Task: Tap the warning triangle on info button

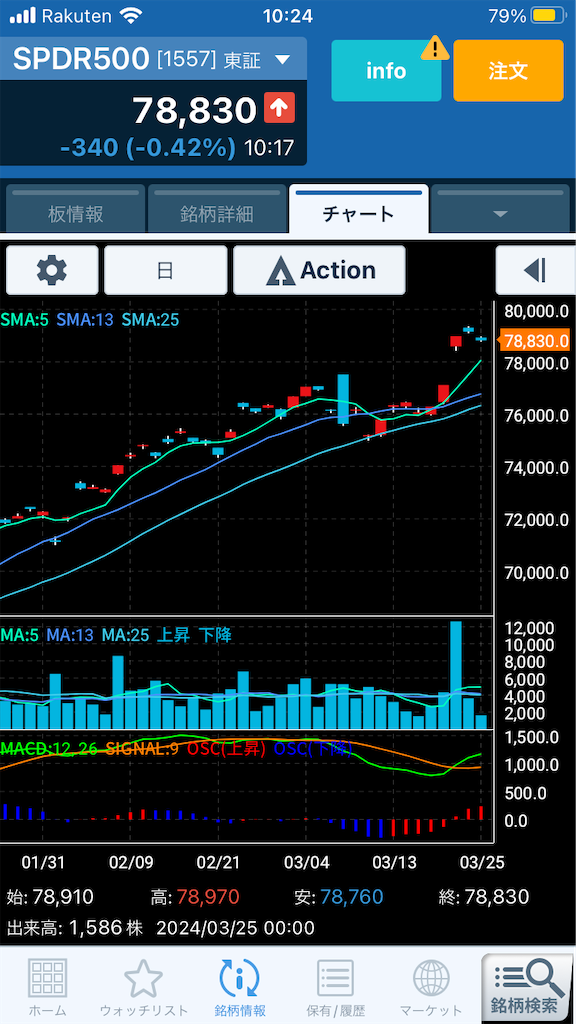Action: pos(434,48)
